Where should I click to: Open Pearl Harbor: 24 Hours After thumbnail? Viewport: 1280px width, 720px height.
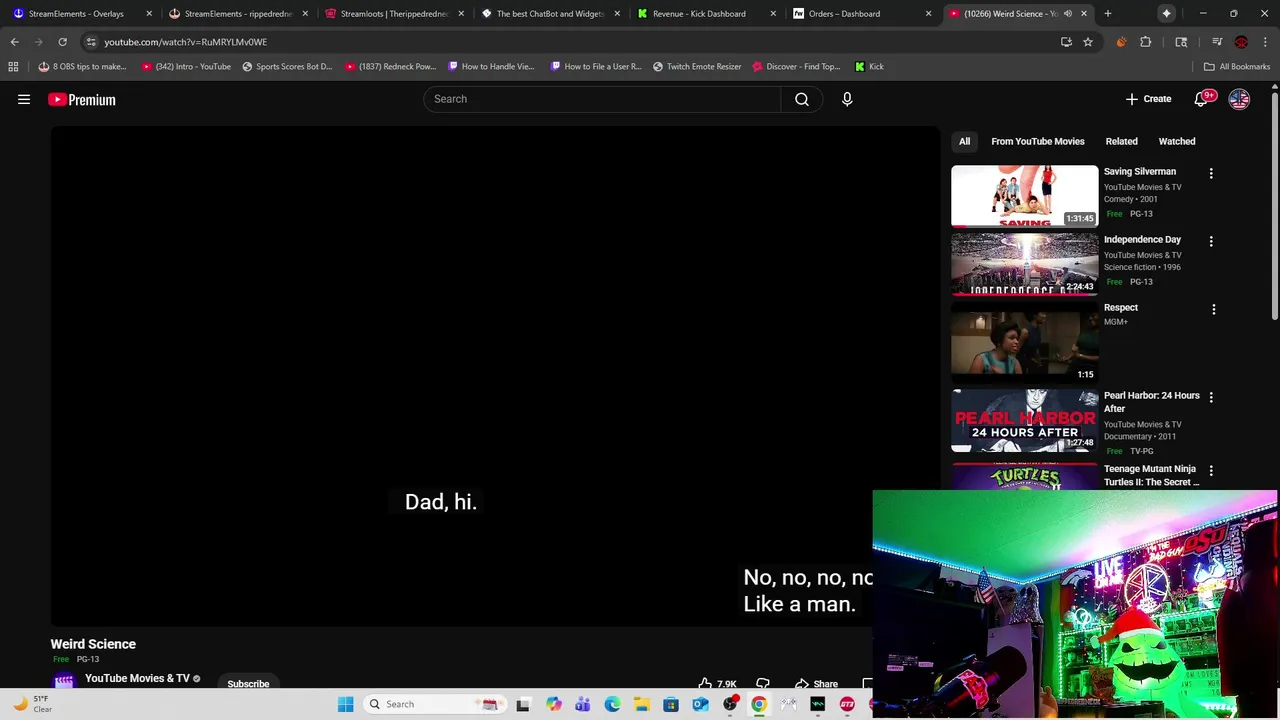(1024, 420)
